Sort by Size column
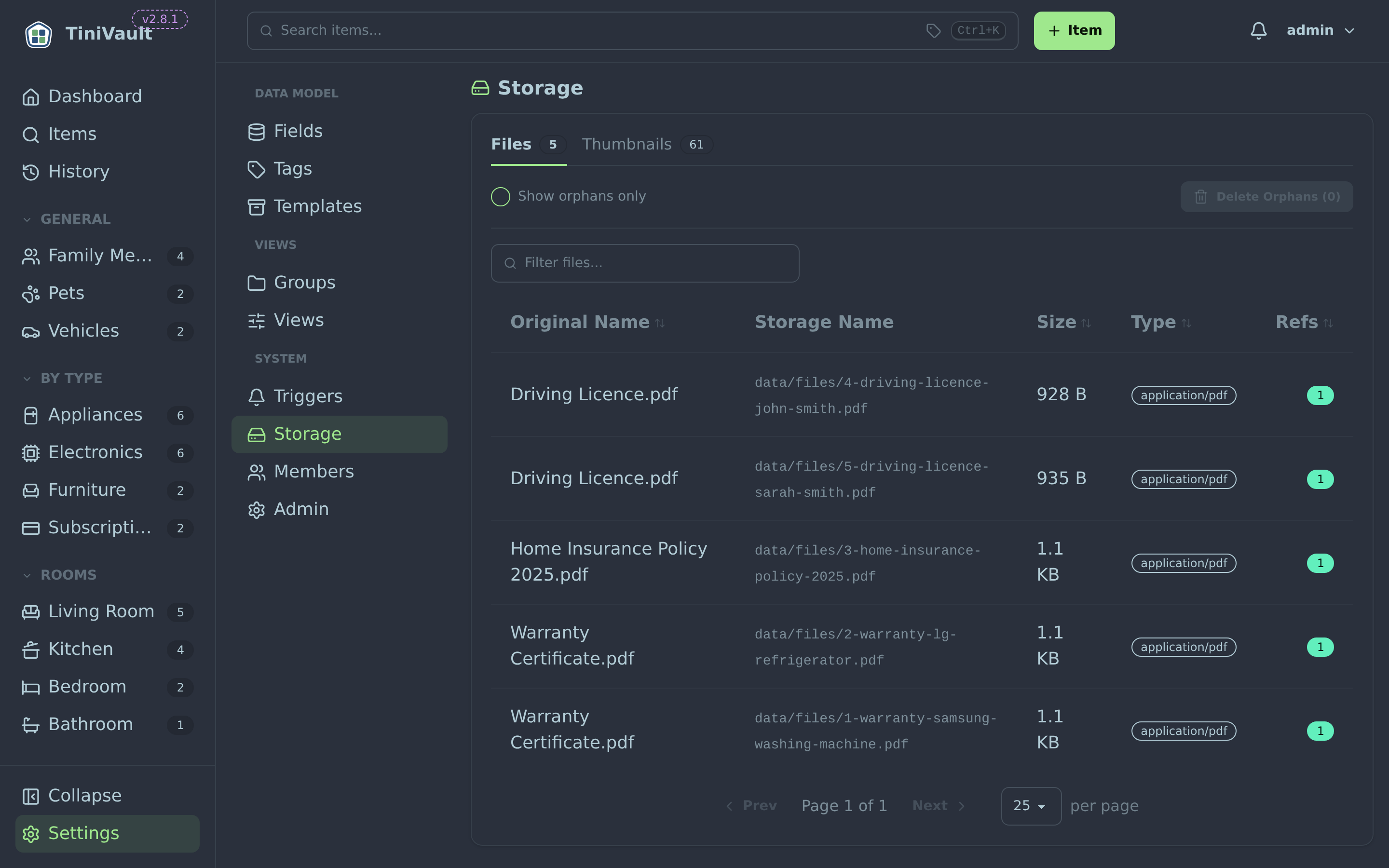This screenshot has width=1389, height=868. click(x=1063, y=322)
